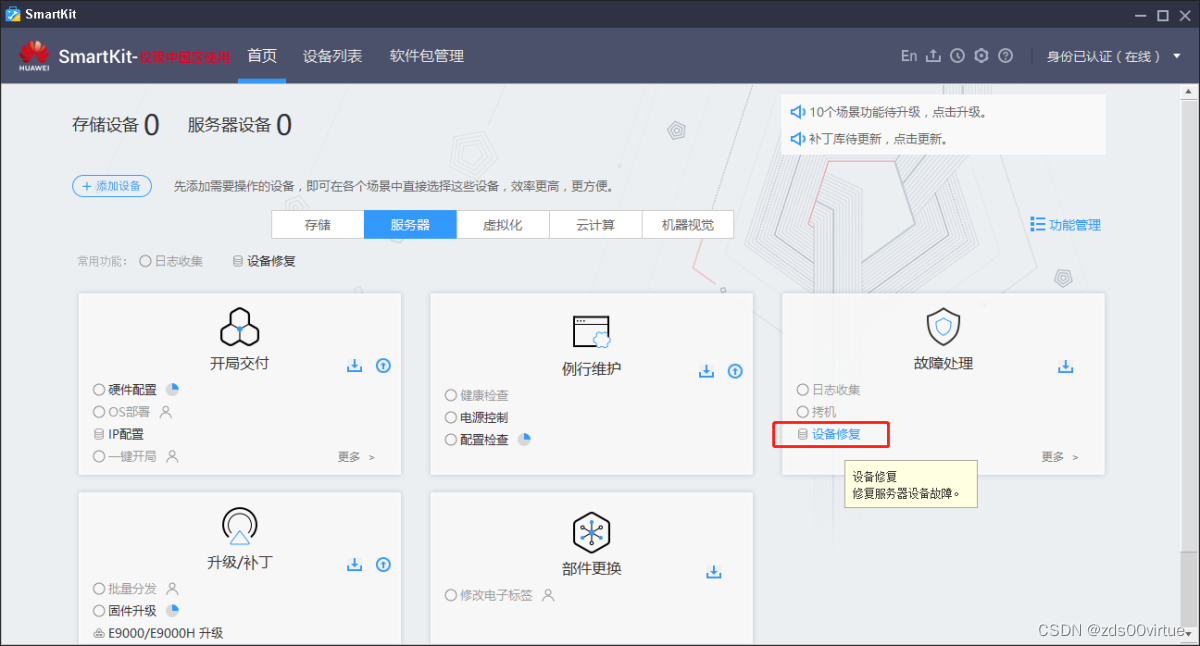Download the 升级/补丁 scenario package
This screenshot has width=1200, height=646.
click(x=354, y=565)
